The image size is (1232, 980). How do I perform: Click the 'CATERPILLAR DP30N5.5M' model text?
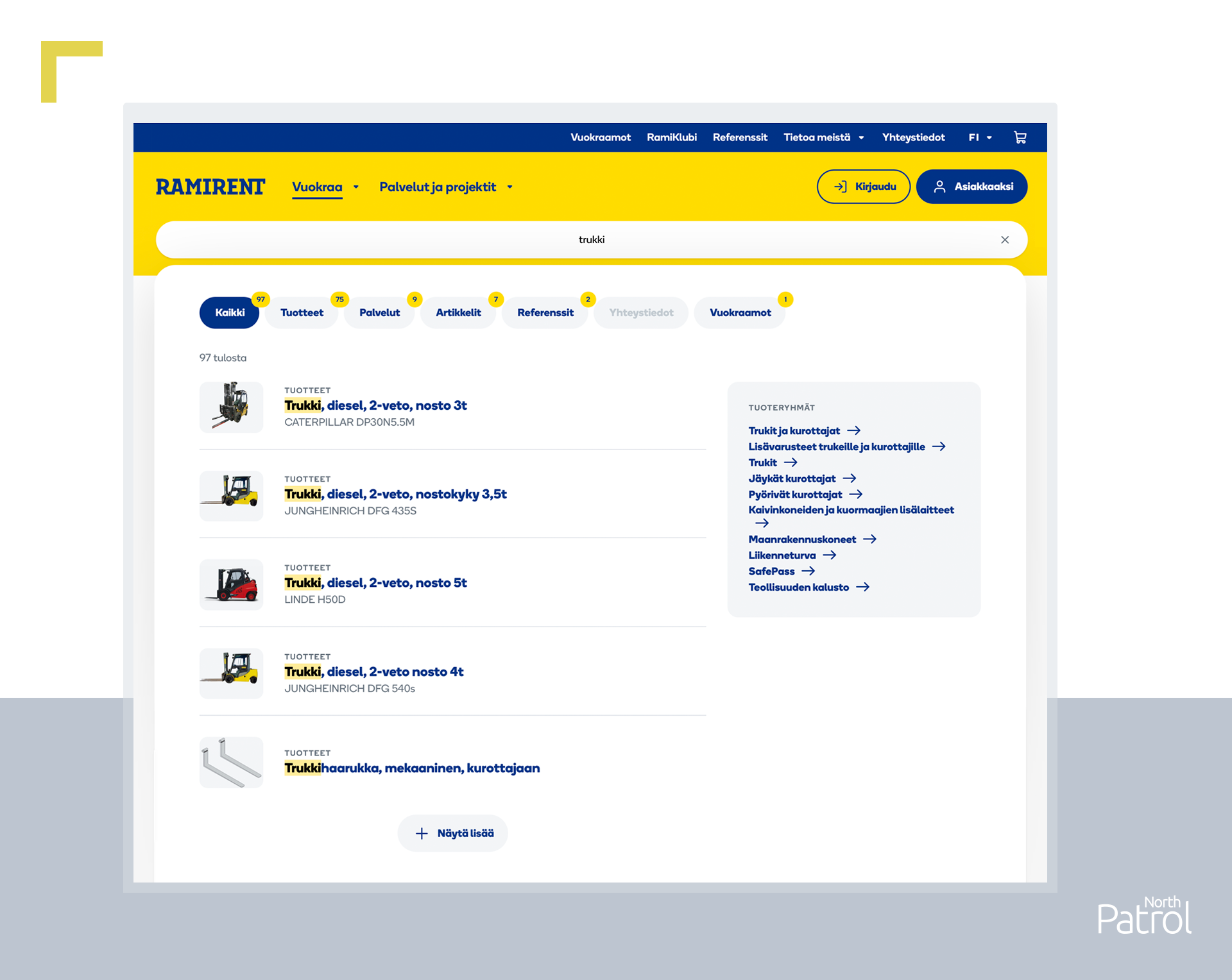349,422
